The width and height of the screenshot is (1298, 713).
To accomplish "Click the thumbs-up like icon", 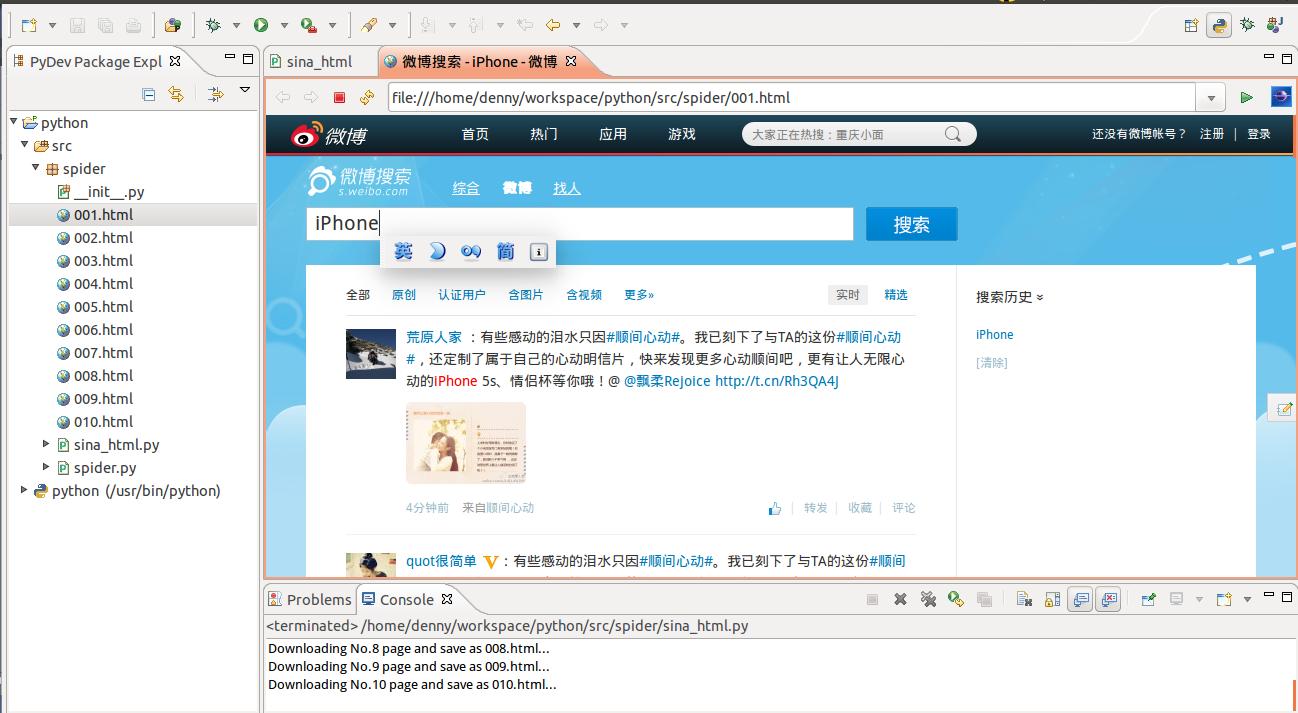I will point(775,508).
